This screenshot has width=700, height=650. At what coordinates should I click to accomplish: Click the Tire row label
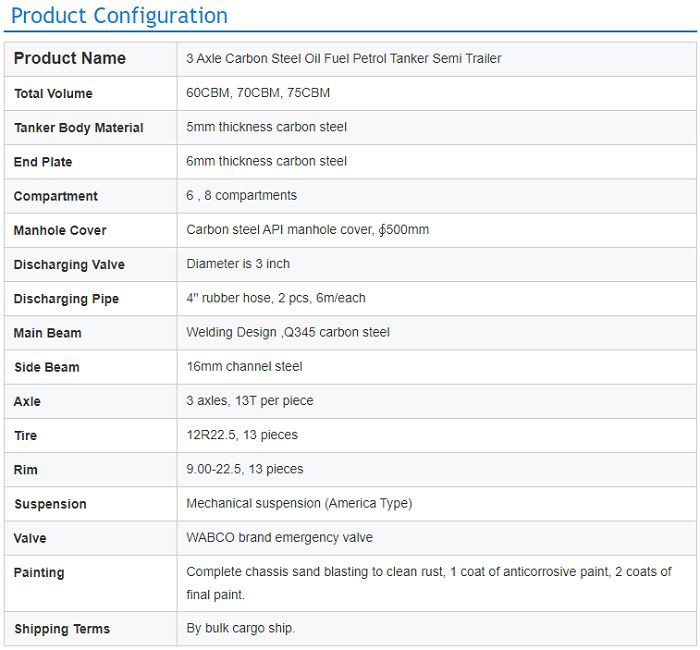[26, 436]
